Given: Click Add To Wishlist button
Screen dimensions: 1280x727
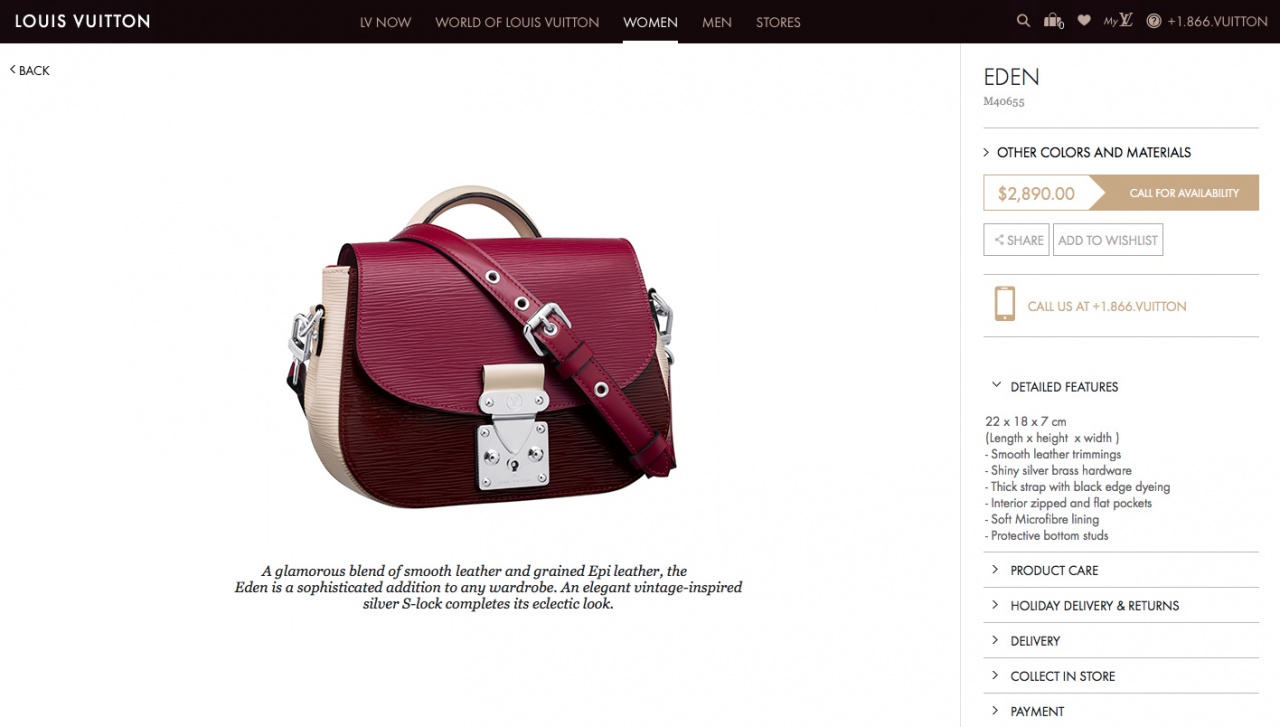Looking at the screenshot, I should 1108,240.
